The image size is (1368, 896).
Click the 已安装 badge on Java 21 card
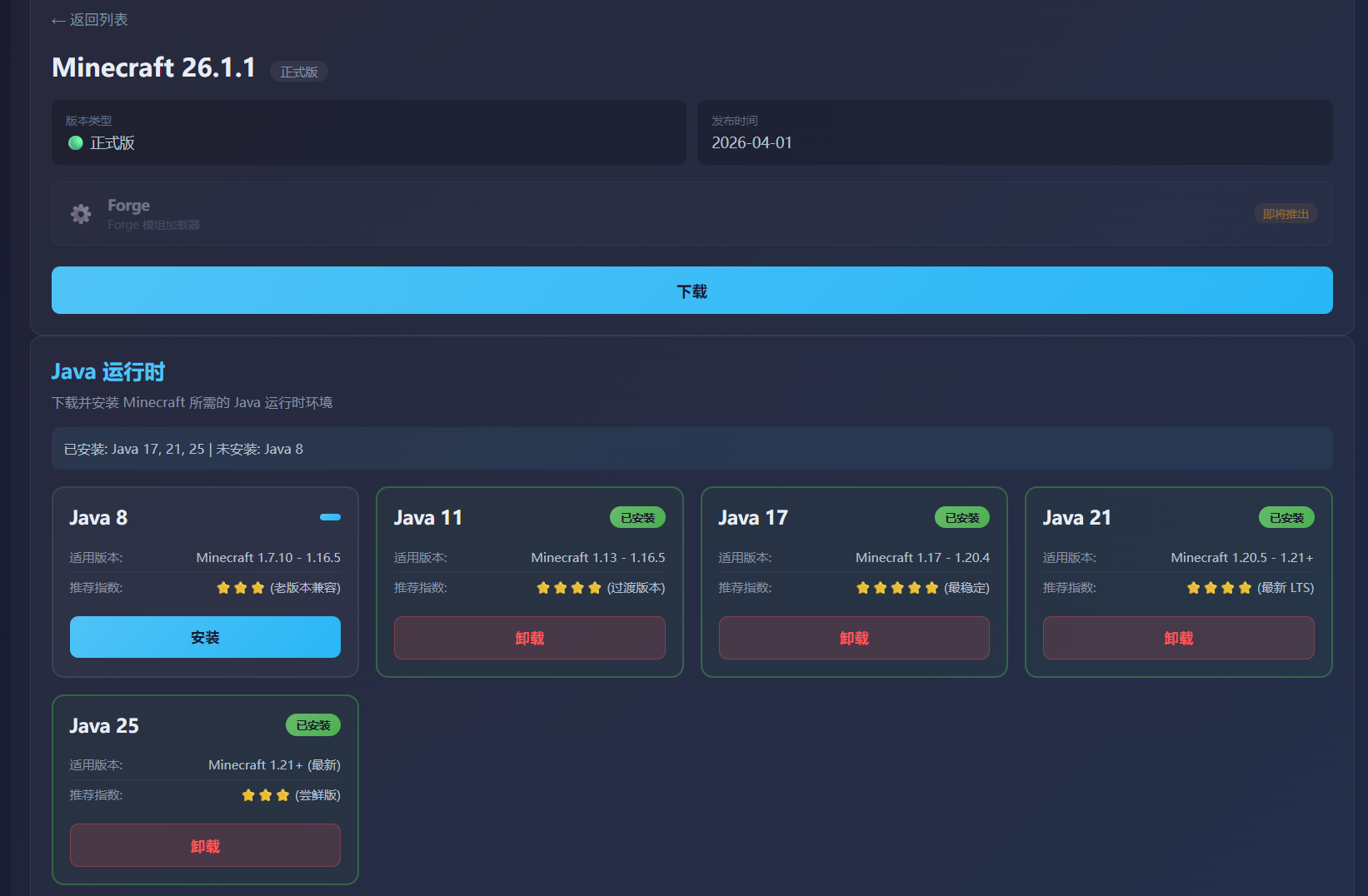(x=1286, y=517)
